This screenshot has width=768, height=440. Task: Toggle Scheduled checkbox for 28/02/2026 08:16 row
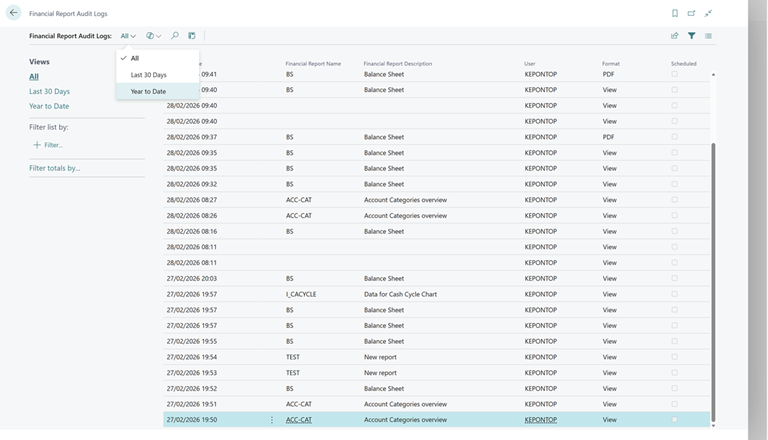pos(674,231)
